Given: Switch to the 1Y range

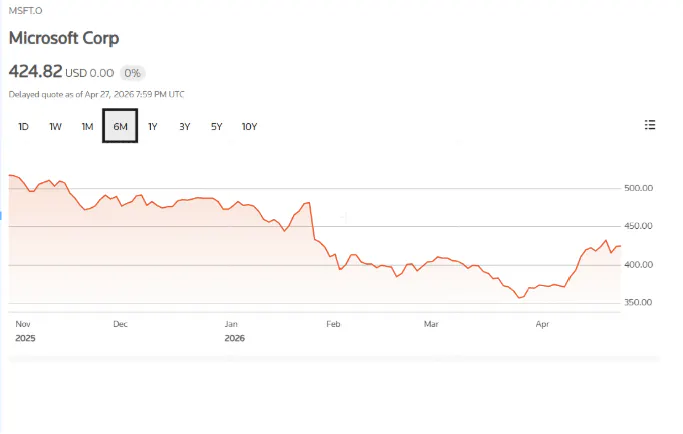Looking at the screenshot, I should (x=152, y=127).
